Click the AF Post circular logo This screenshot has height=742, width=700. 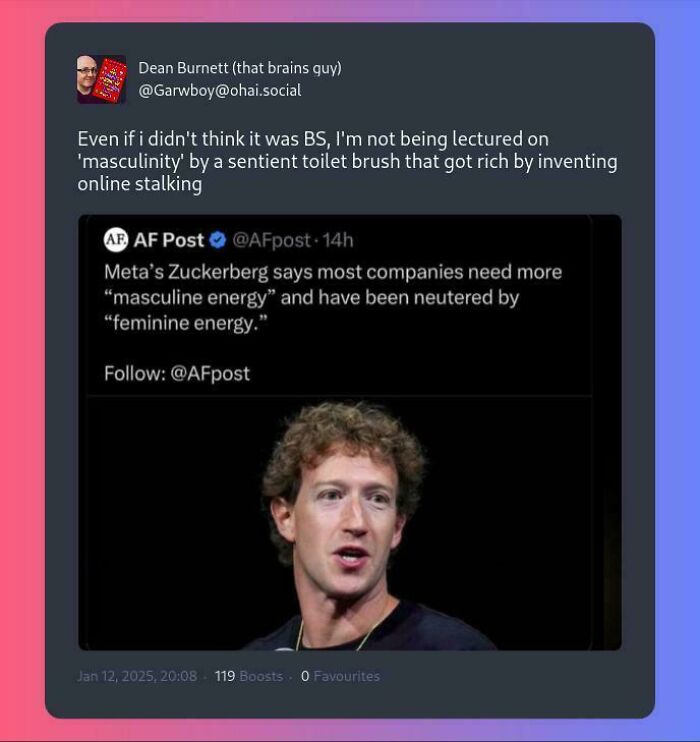coord(116,240)
